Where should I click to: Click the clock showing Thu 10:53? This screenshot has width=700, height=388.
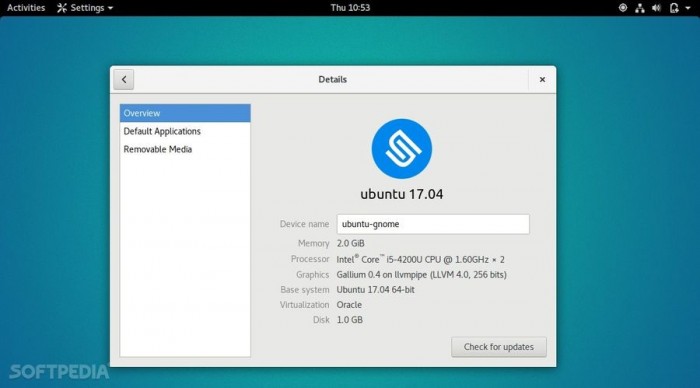350,8
